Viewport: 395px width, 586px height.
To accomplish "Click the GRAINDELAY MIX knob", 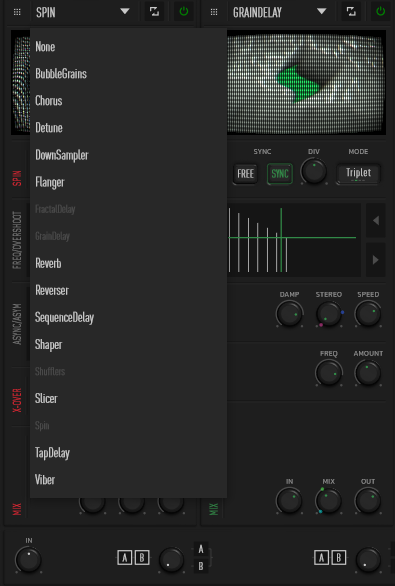I will (329, 501).
